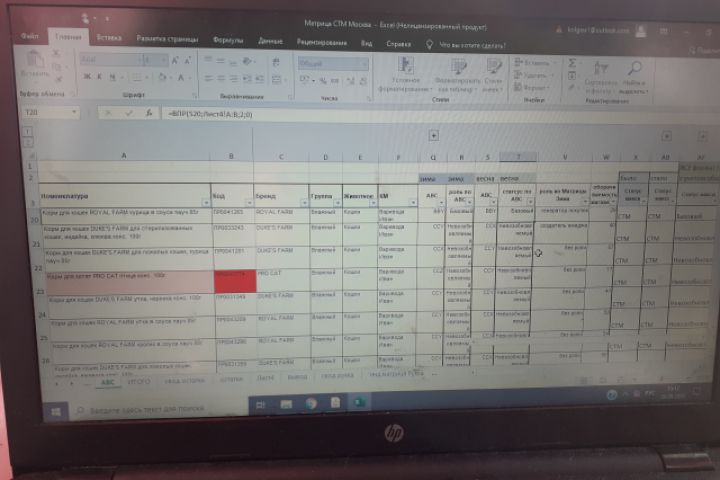Screen dimensions: 720x480
Task: Open Chrome from the taskbar
Action: click(x=311, y=403)
